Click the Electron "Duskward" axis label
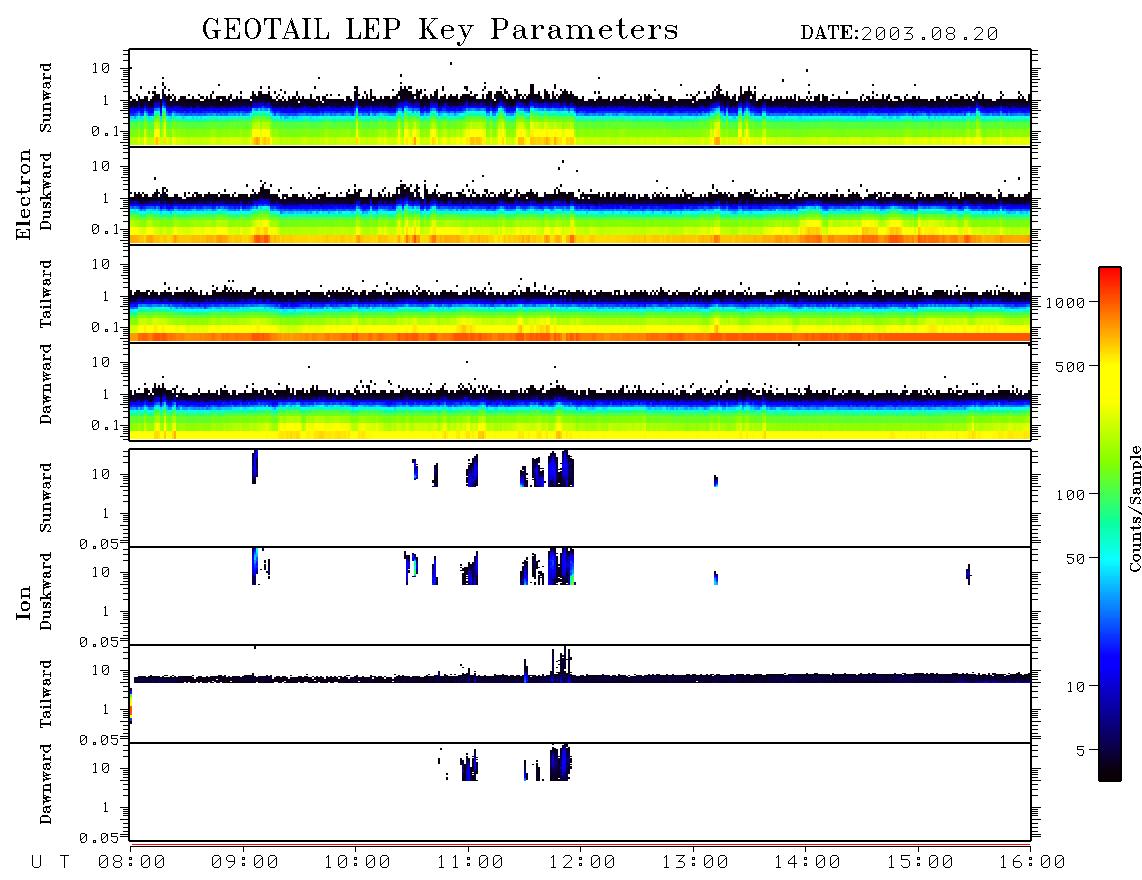The image size is (1142, 880). pyautogui.click(x=46, y=191)
